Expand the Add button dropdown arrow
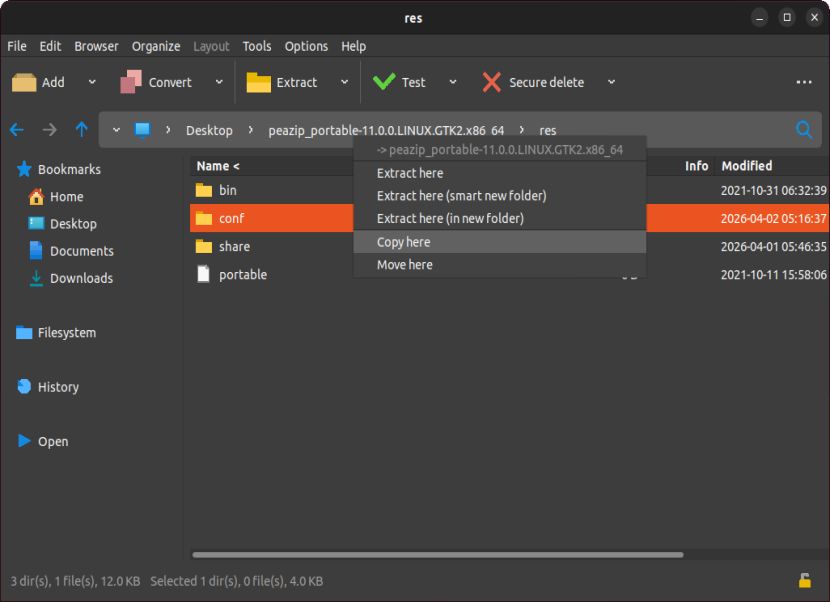The height and width of the screenshot is (602, 830). click(92, 82)
